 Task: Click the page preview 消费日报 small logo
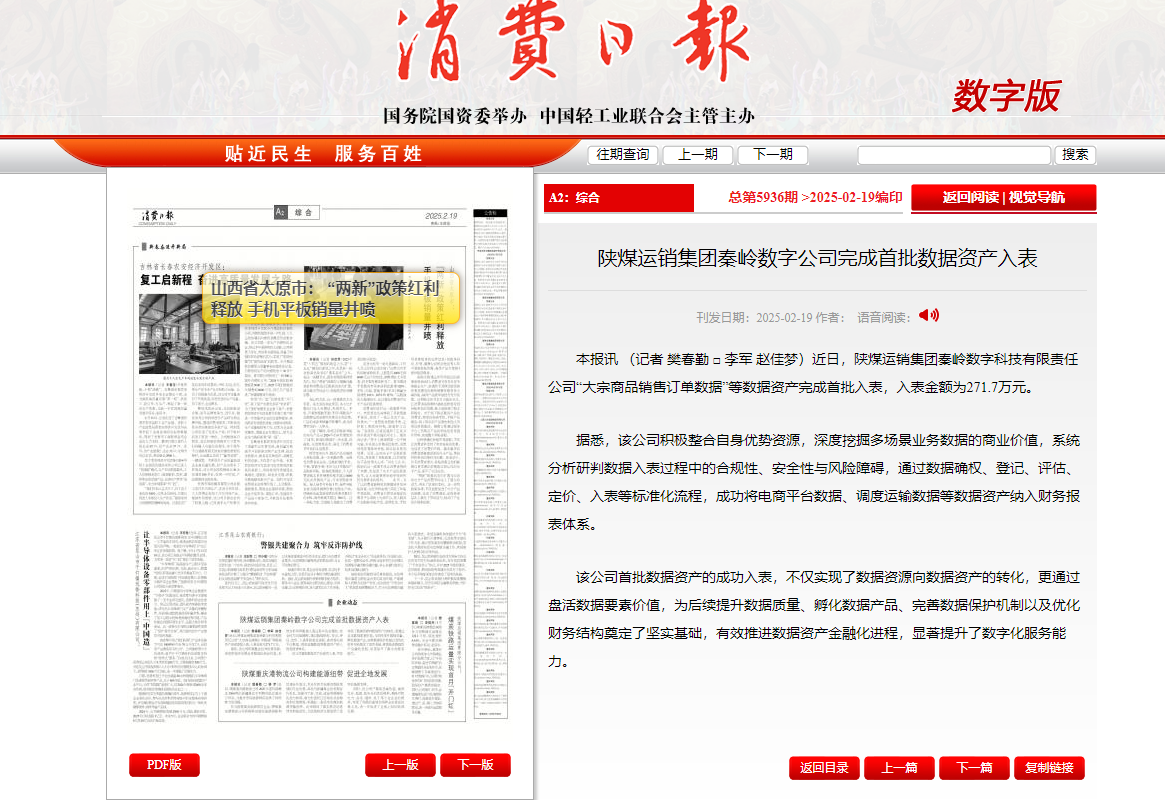pyautogui.click(x=158, y=216)
